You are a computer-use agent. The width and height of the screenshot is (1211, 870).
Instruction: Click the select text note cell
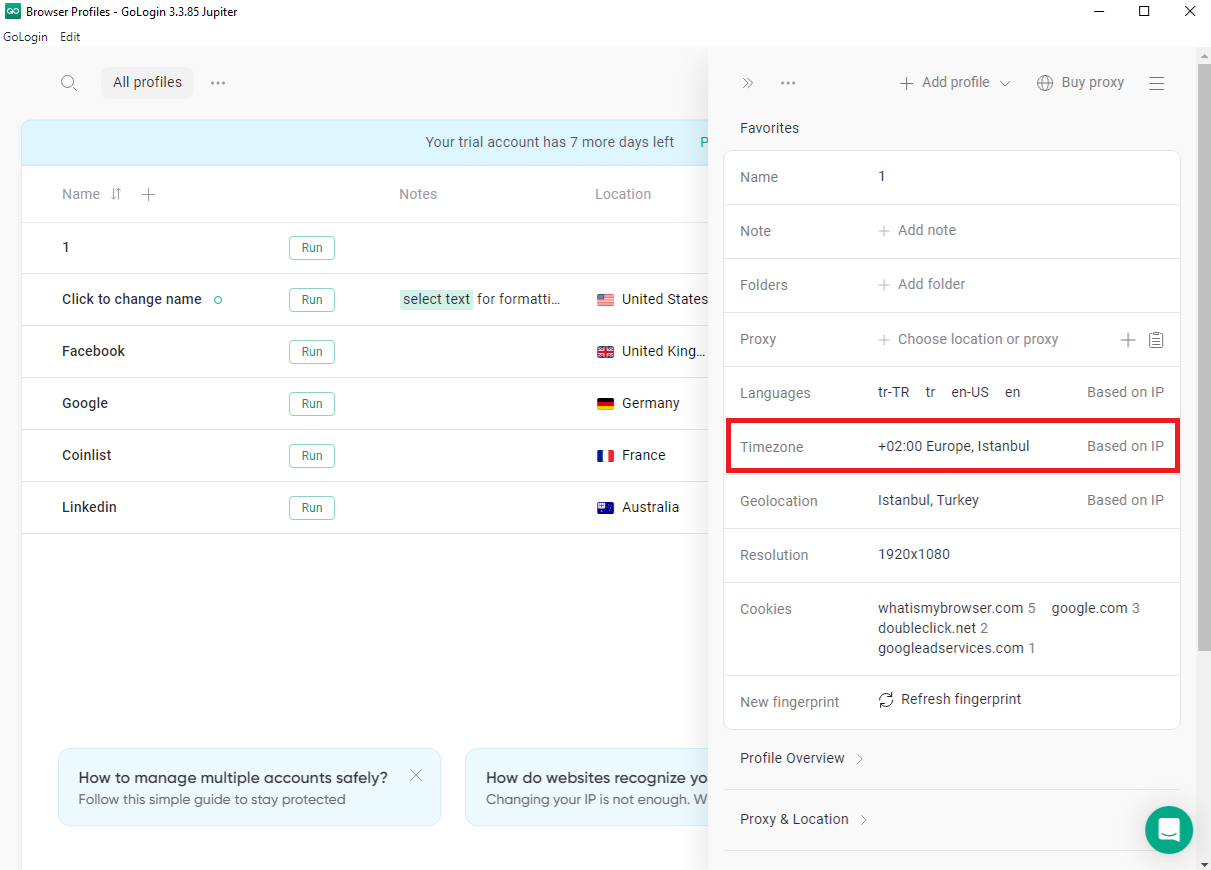[480, 299]
